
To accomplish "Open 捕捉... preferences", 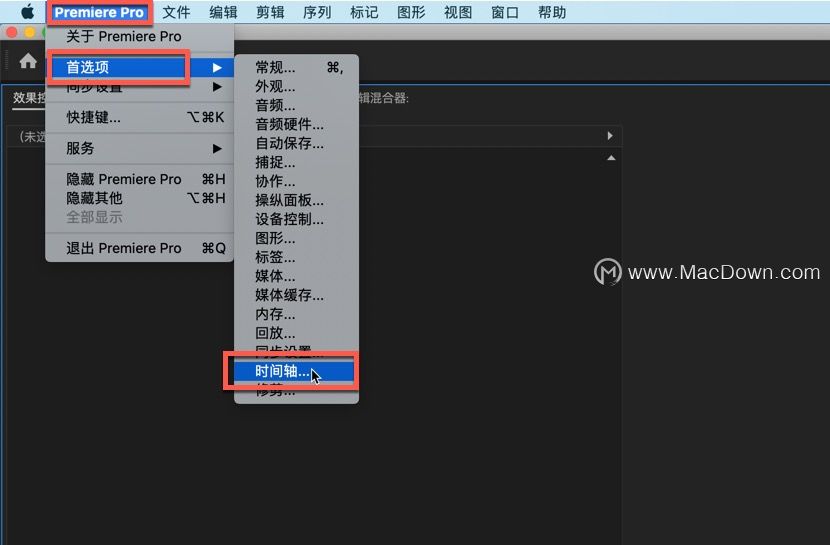I will point(296,162).
